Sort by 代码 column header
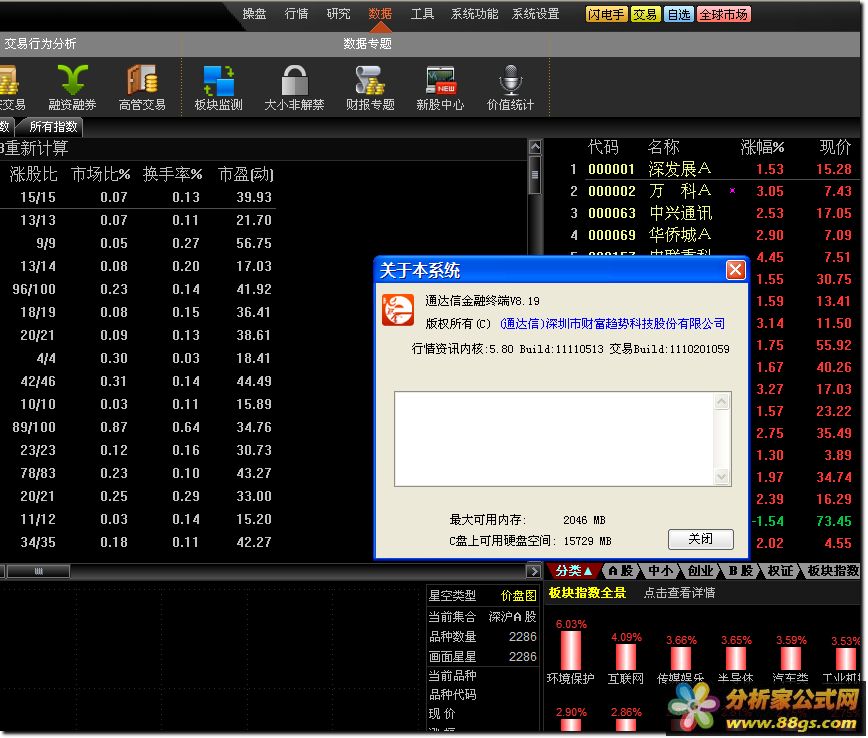This screenshot has height=738, width=868. tap(603, 147)
